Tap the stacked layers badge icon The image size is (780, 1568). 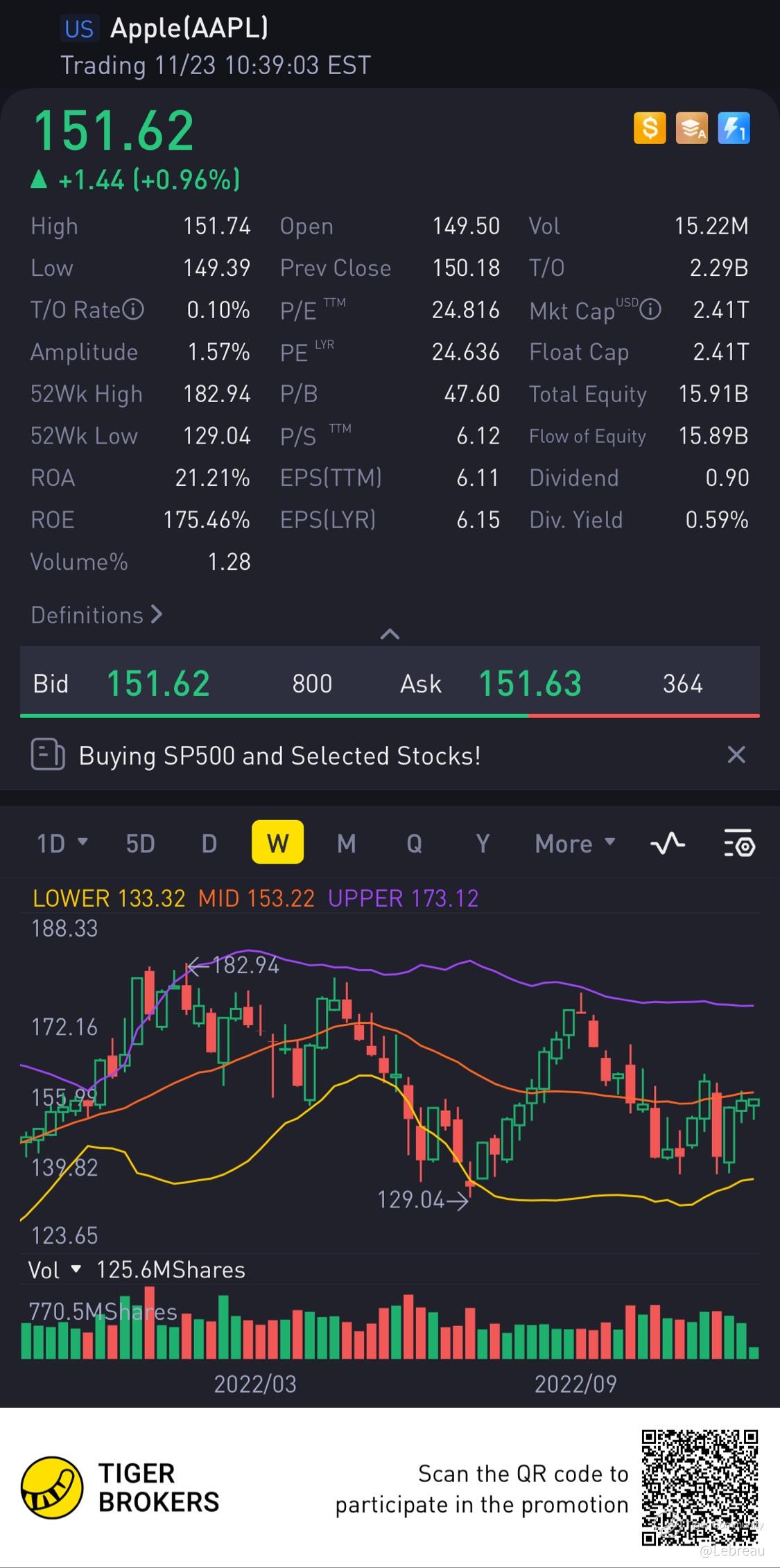[x=692, y=128]
